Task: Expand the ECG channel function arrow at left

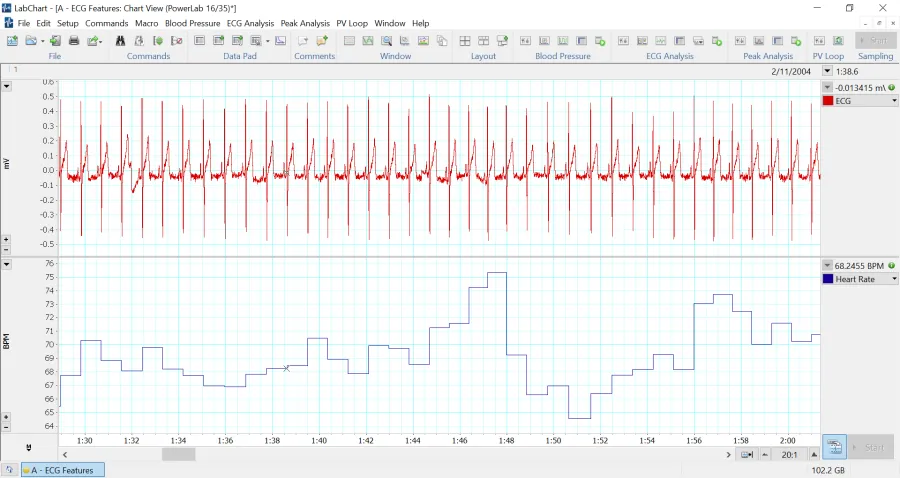Action: 7,86
